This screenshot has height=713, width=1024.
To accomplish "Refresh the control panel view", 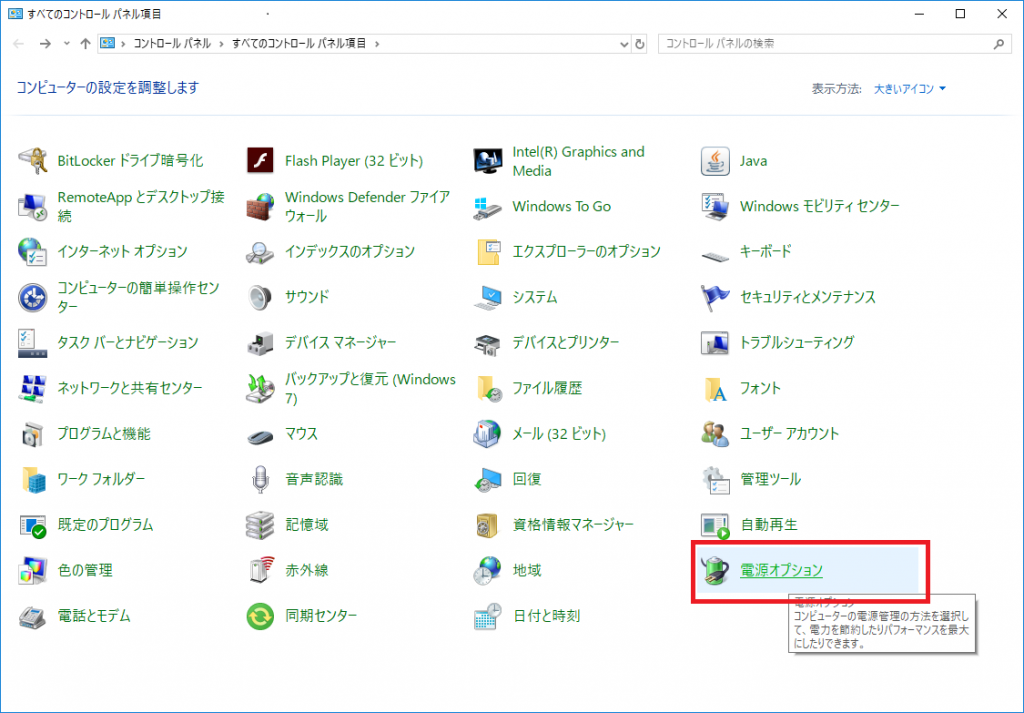I will click(x=639, y=44).
